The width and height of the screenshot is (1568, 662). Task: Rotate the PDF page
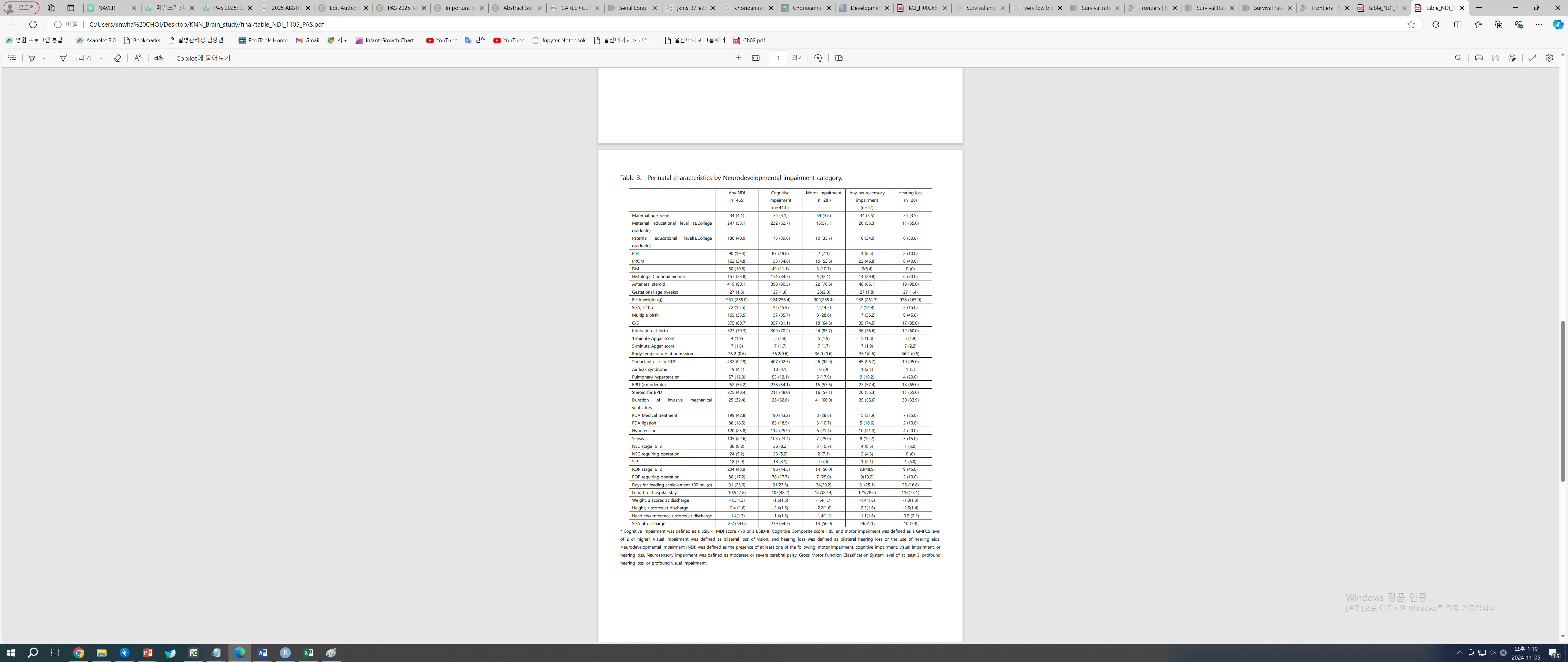(x=818, y=58)
